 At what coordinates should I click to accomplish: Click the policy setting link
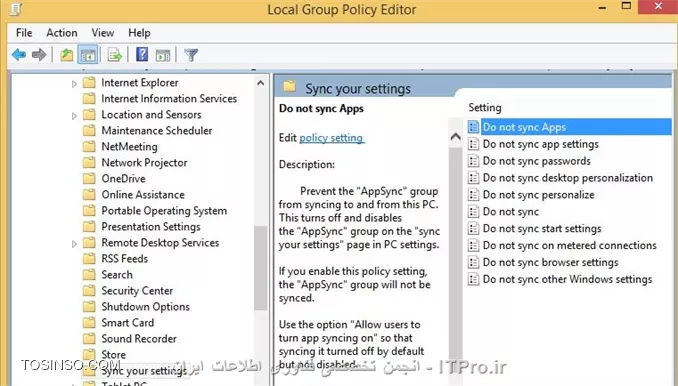331,138
